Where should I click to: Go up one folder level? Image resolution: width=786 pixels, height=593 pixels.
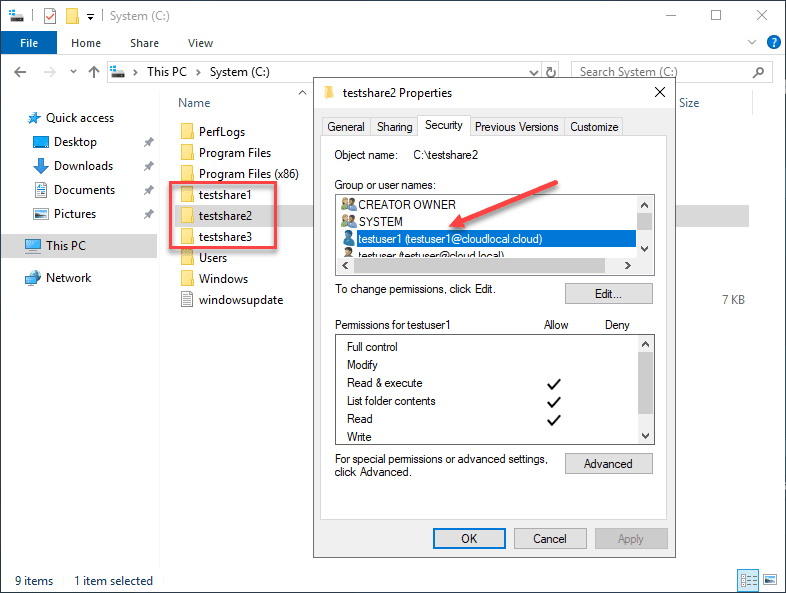[94, 72]
